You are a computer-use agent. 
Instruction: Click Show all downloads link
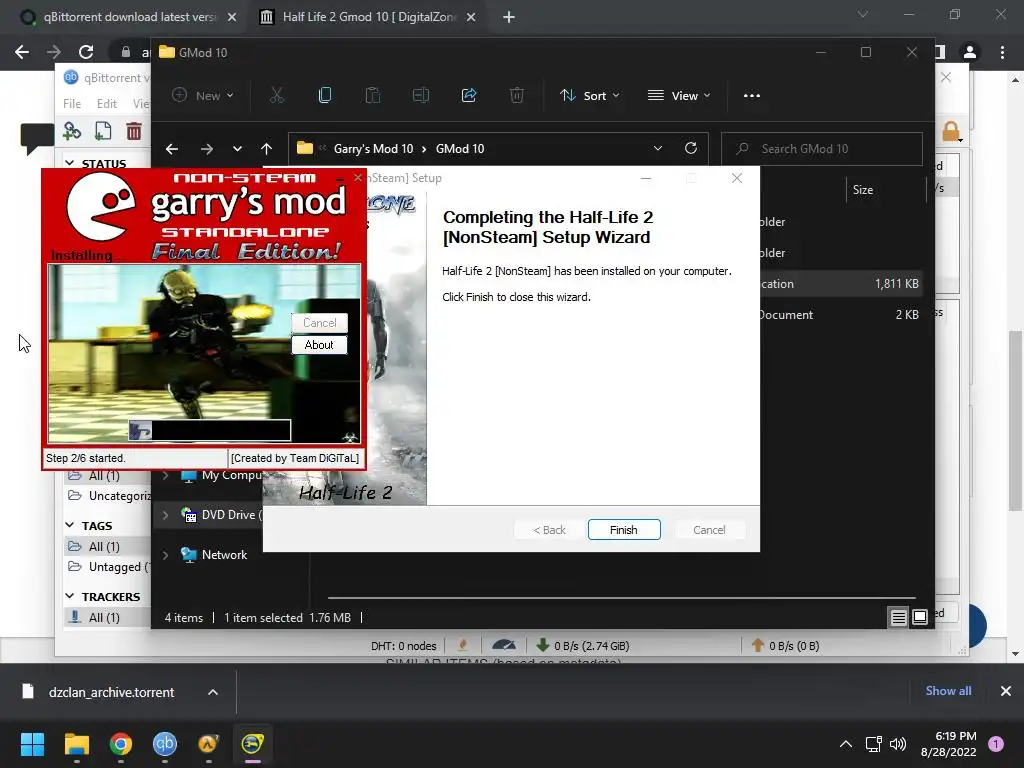948,691
